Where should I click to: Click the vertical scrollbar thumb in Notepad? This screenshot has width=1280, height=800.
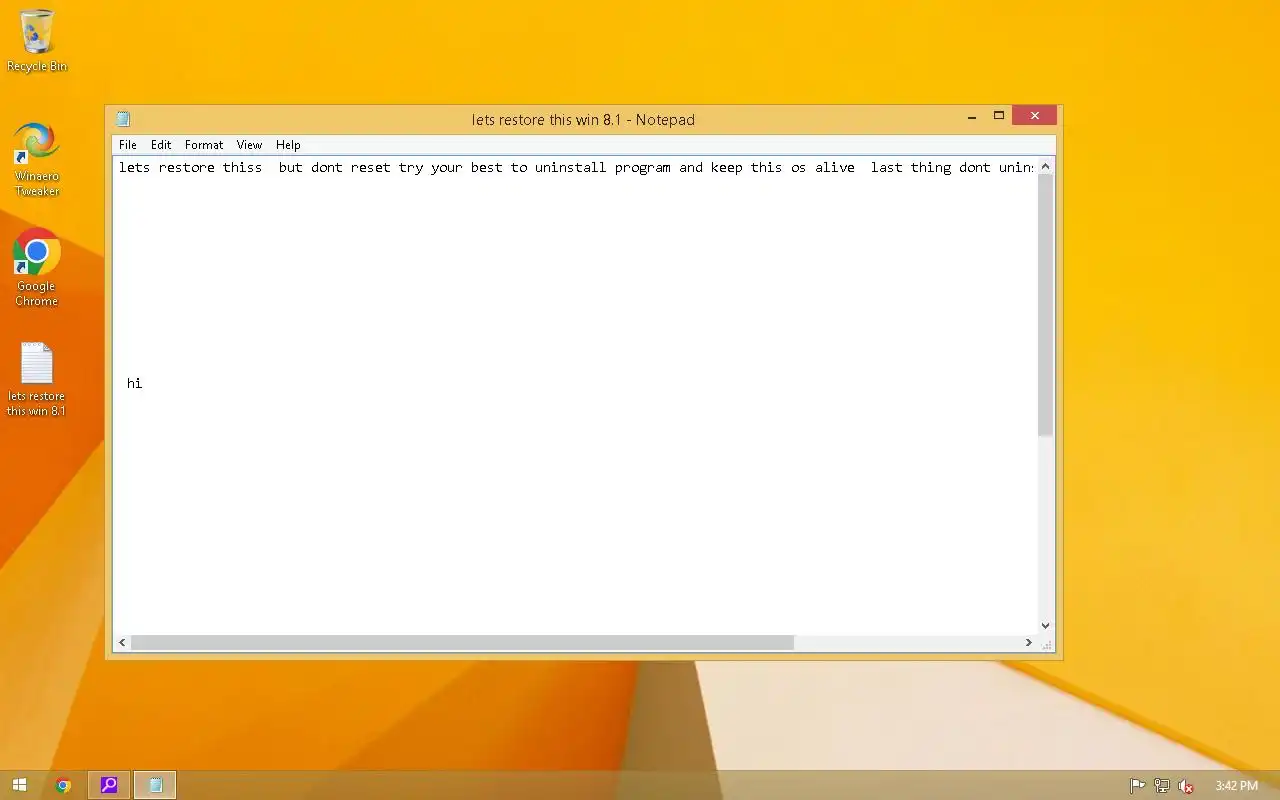tap(1046, 305)
